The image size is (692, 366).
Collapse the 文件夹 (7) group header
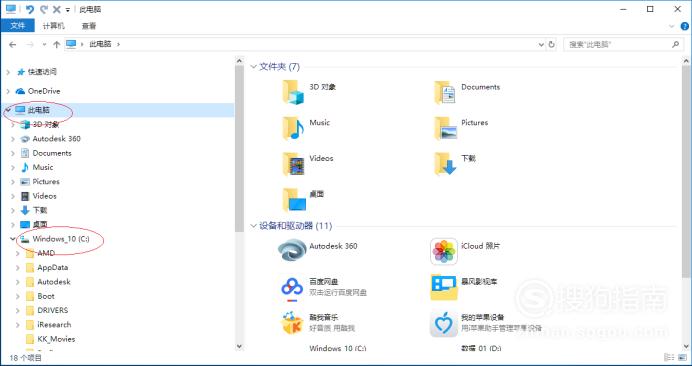[x=253, y=67]
